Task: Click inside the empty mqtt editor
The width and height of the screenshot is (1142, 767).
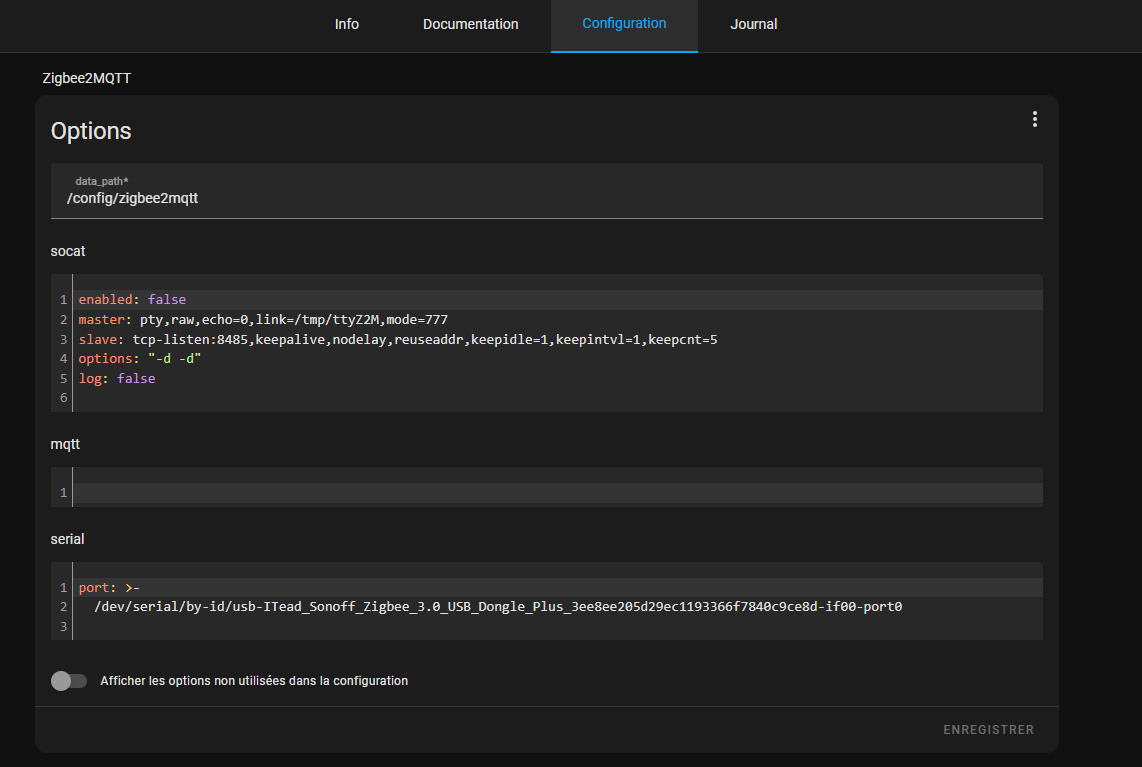Action: 400,491
